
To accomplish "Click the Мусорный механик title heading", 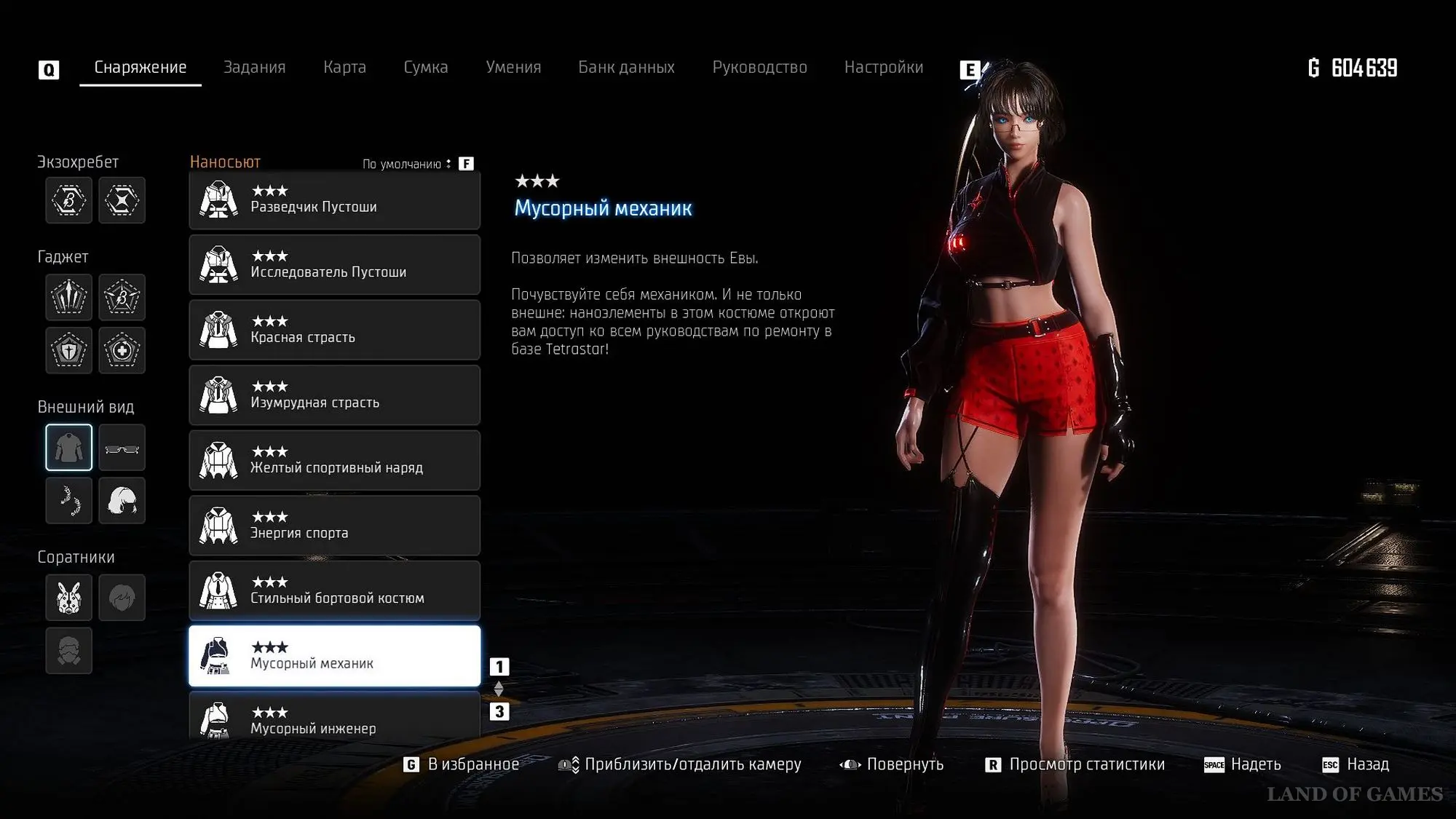I will (x=604, y=208).
